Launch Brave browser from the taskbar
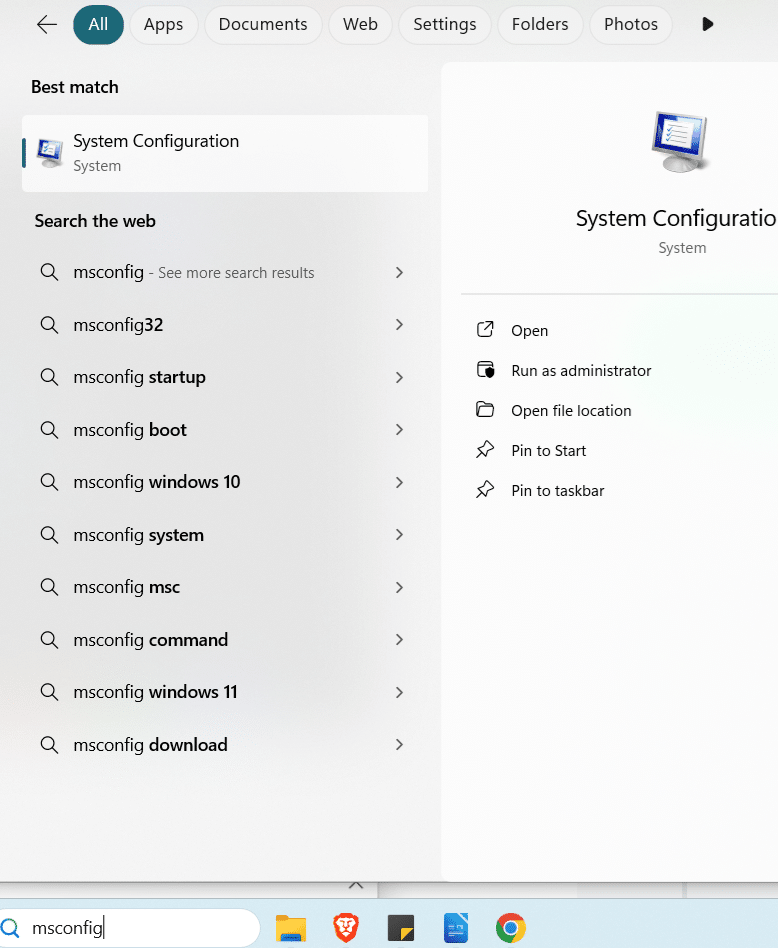 pyautogui.click(x=345, y=928)
